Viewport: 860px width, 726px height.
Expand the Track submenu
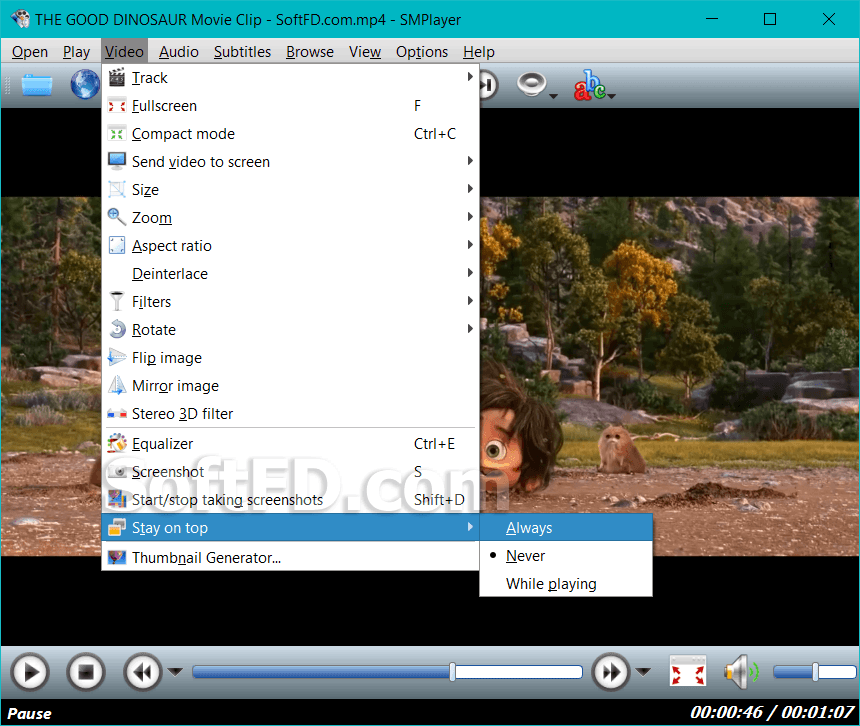click(x=290, y=77)
